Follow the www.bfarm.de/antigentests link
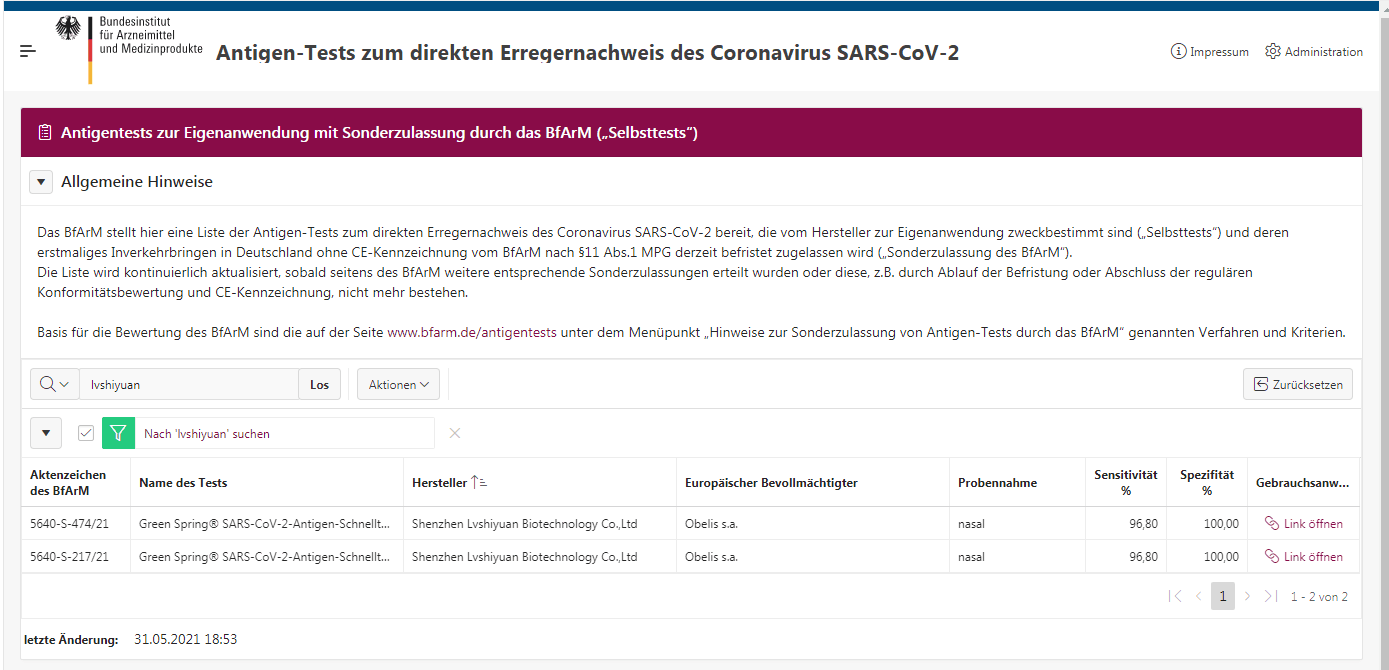Image resolution: width=1389 pixels, height=670 pixels. coord(471,332)
